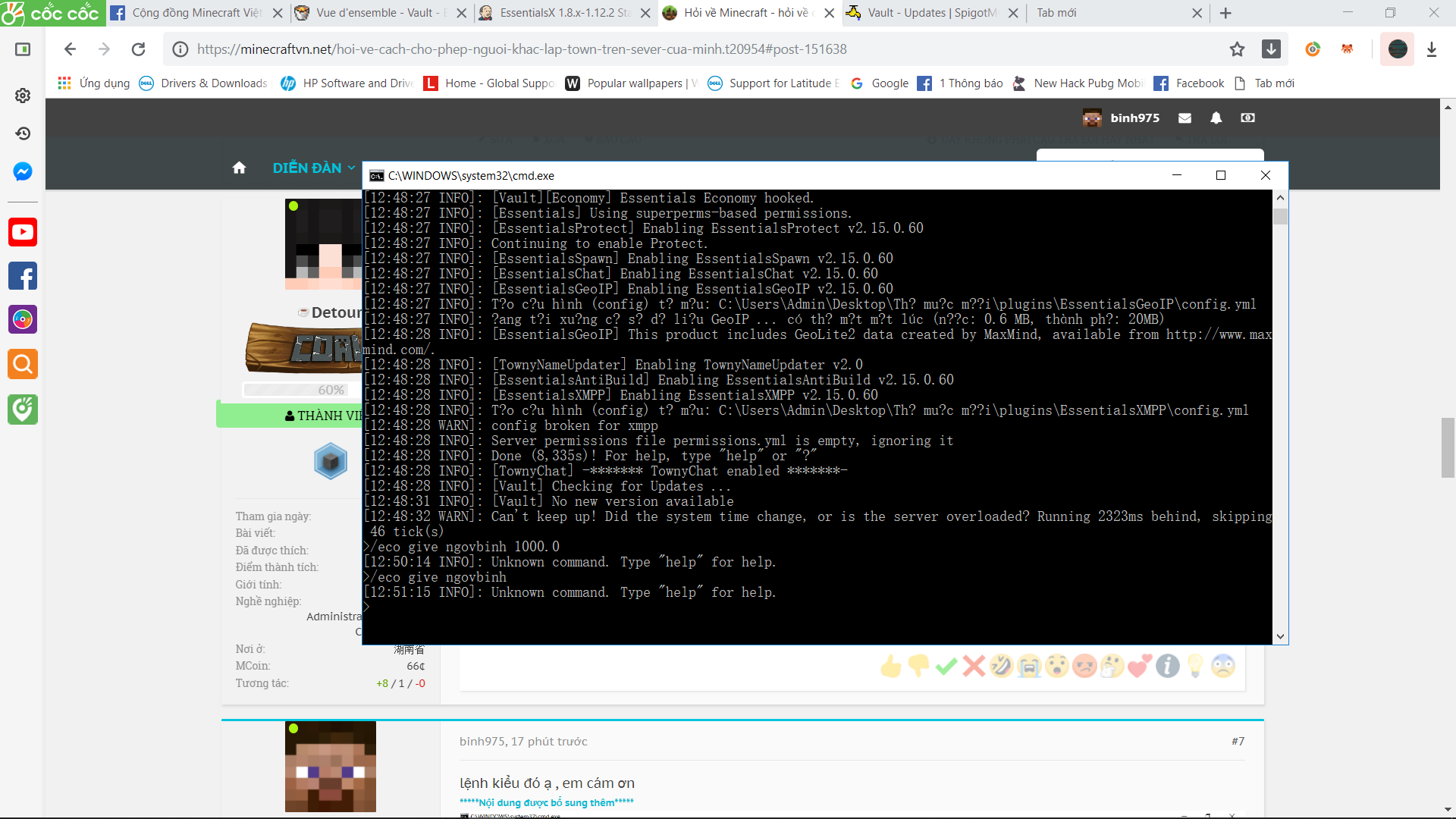Reload the current page

[138, 49]
